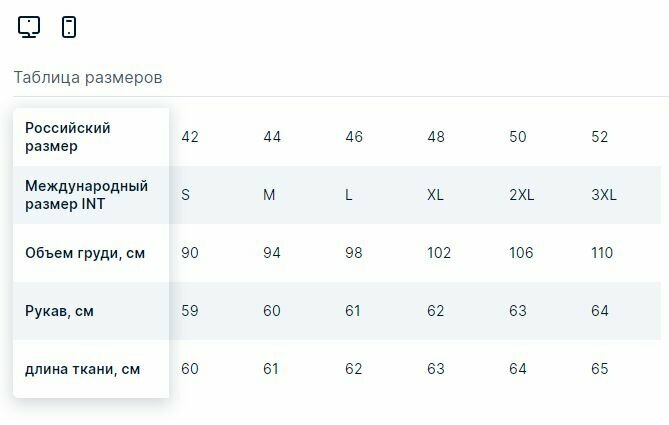Click international size 2XL cell
Image resolution: width=669 pixels, height=425 pixels.
(522, 195)
